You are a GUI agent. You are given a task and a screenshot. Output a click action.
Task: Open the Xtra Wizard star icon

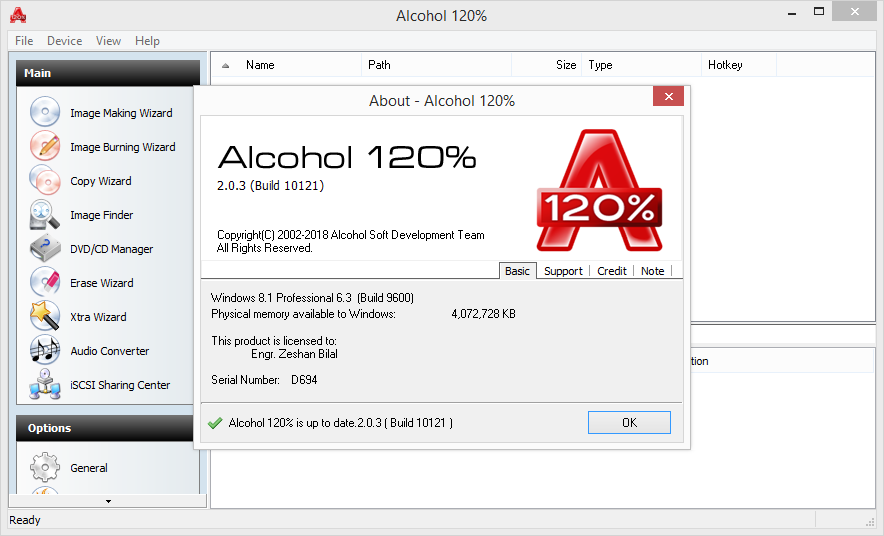(45, 316)
